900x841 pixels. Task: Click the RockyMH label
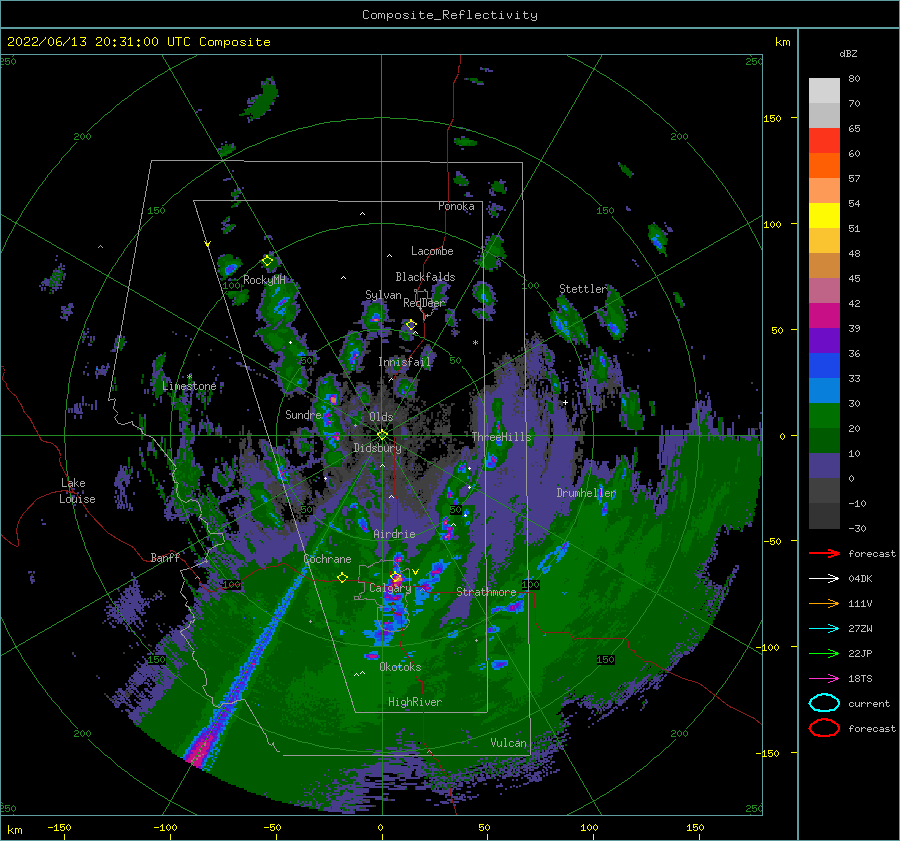click(x=264, y=280)
